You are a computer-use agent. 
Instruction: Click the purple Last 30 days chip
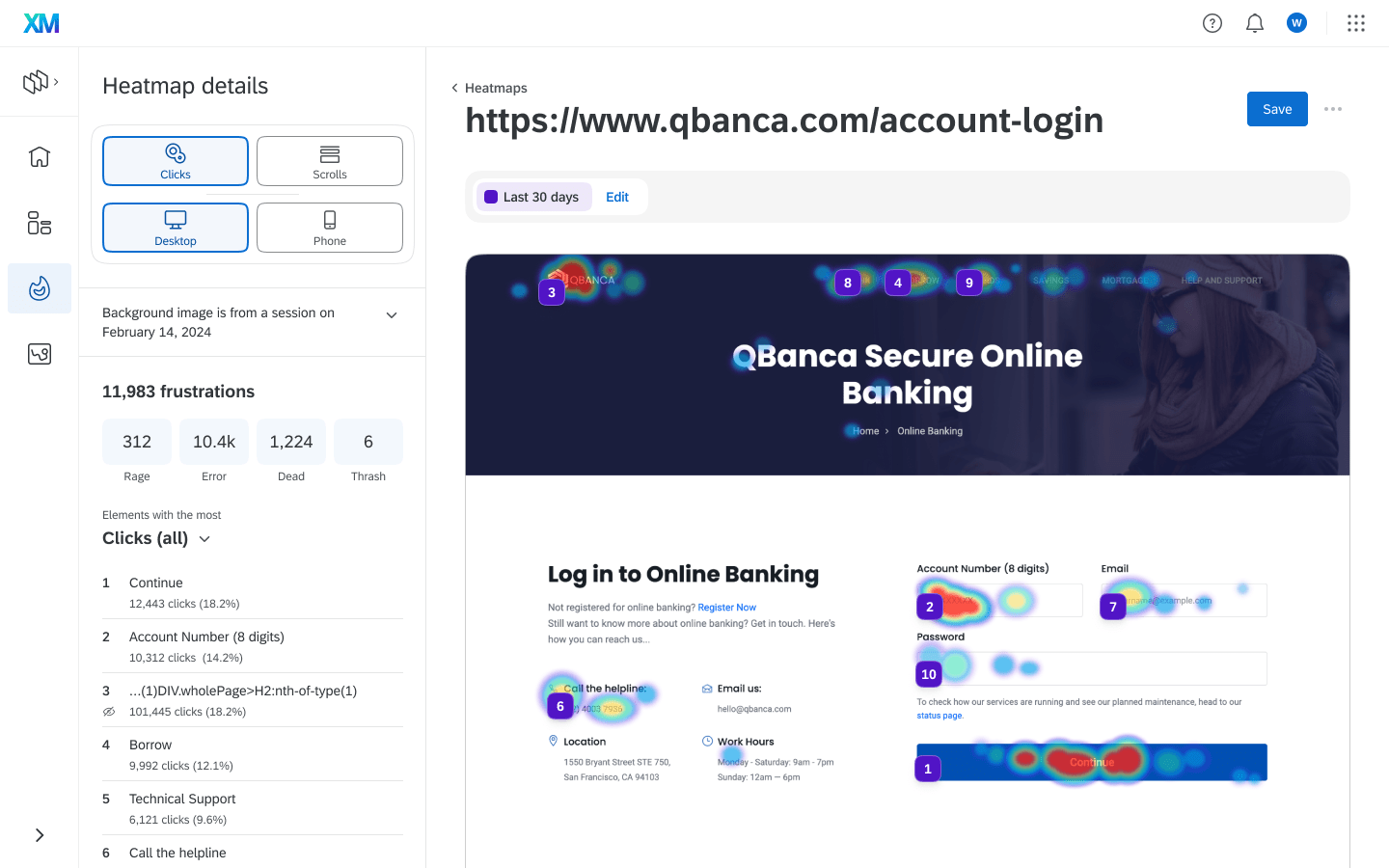pyautogui.click(x=533, y=197)
